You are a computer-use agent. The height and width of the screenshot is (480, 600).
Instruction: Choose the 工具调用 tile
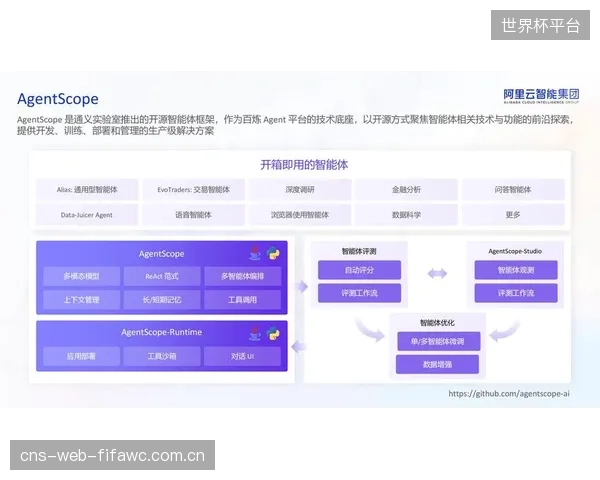pos(243,300)
